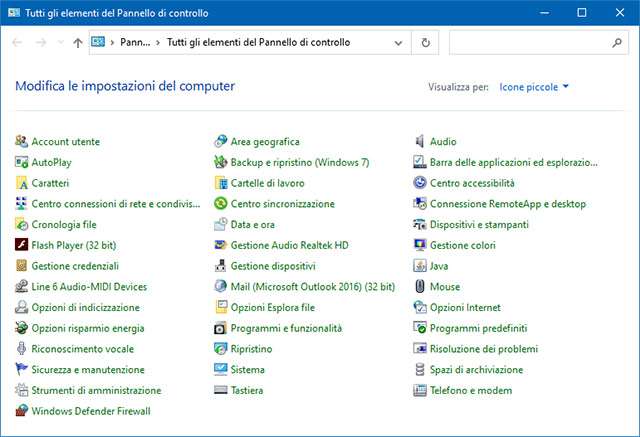Open the Line 6 Audio-MIDI Devices icon
Image resolution: width=640 pixels, height=437 pixels.
tap(22, 287)
